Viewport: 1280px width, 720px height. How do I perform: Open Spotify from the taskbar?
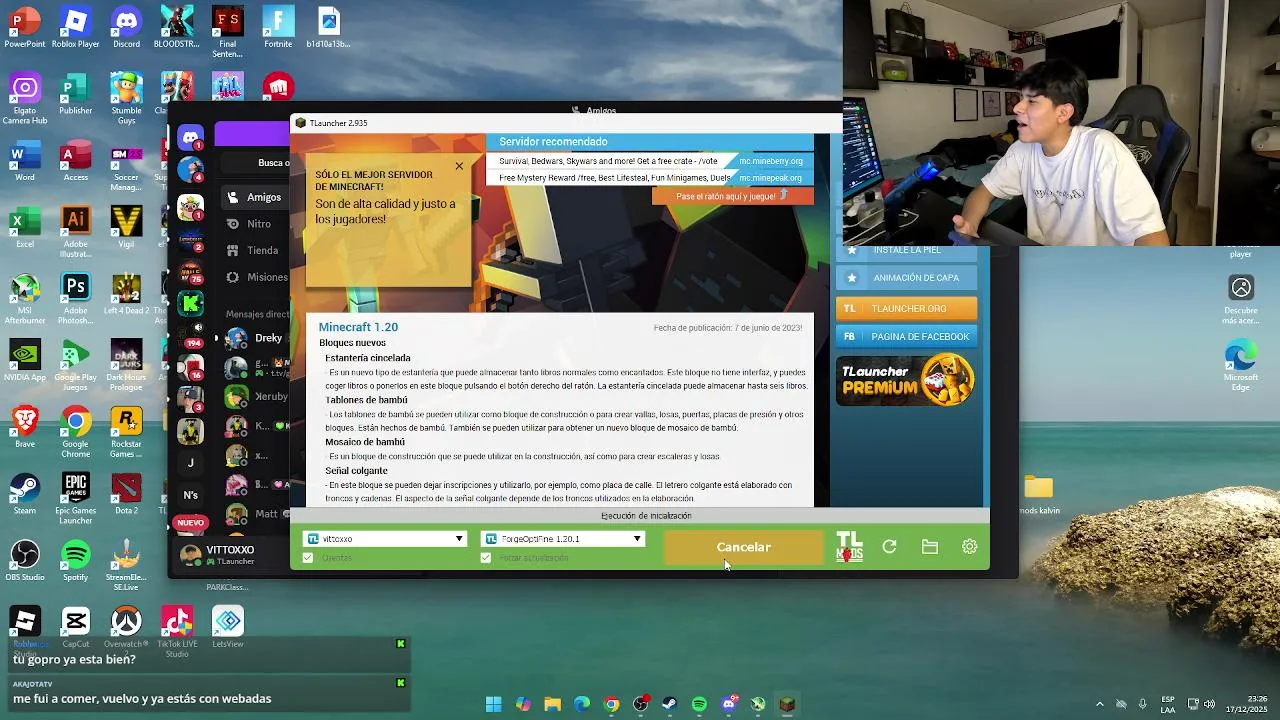click(699, 704)
